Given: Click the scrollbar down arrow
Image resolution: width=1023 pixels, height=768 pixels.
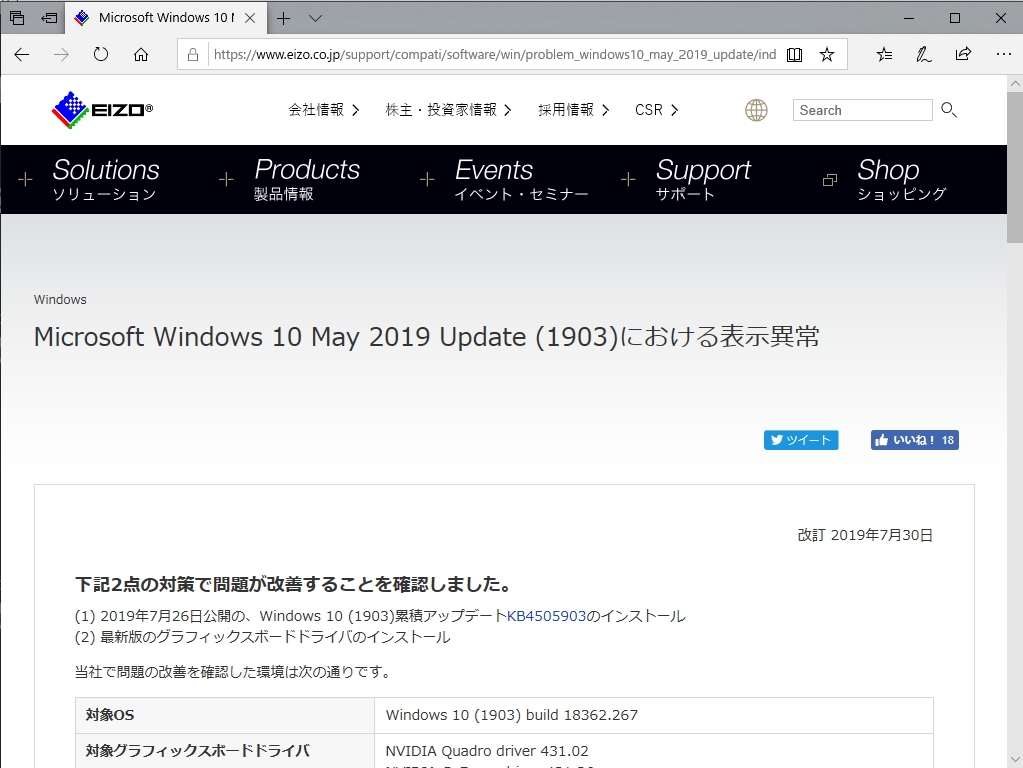Looking at the screenshot, I should pyautogui.click(x=1015, y=760).
